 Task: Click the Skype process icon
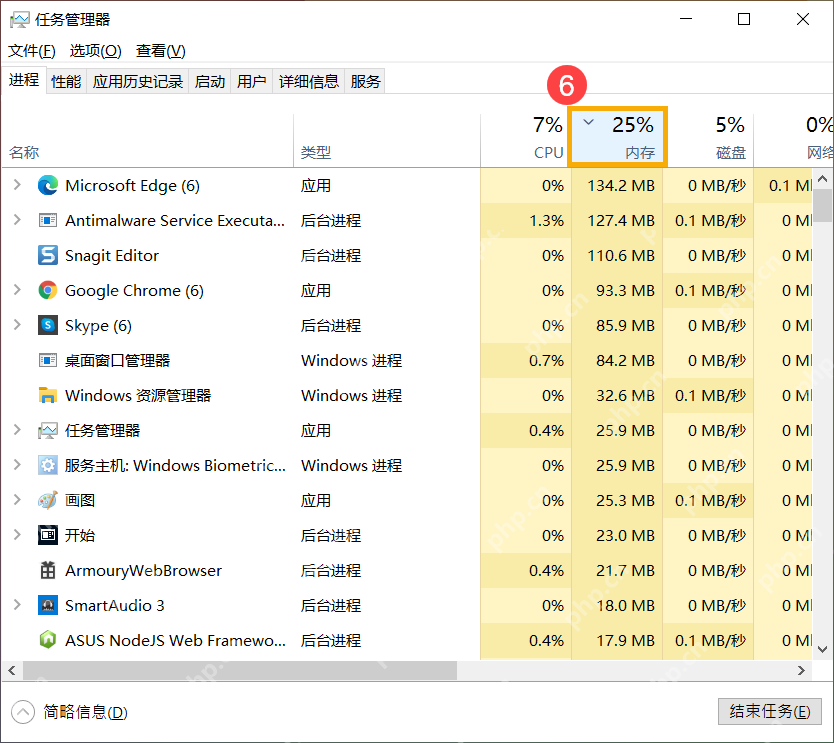click(x=48, y=325)
